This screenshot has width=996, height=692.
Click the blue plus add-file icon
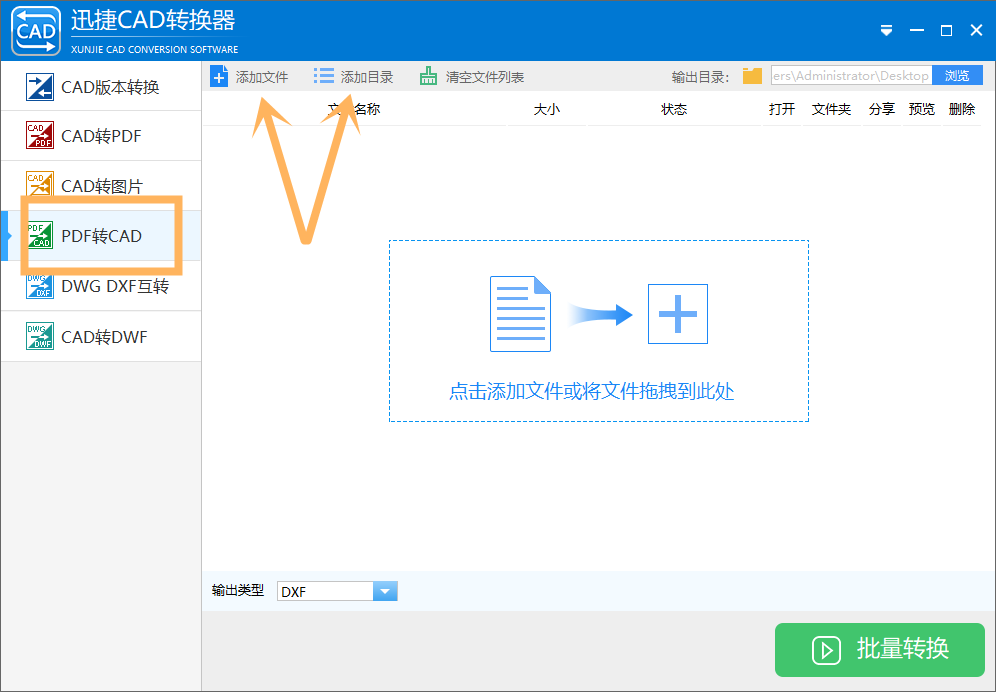(x=219, y=77)
